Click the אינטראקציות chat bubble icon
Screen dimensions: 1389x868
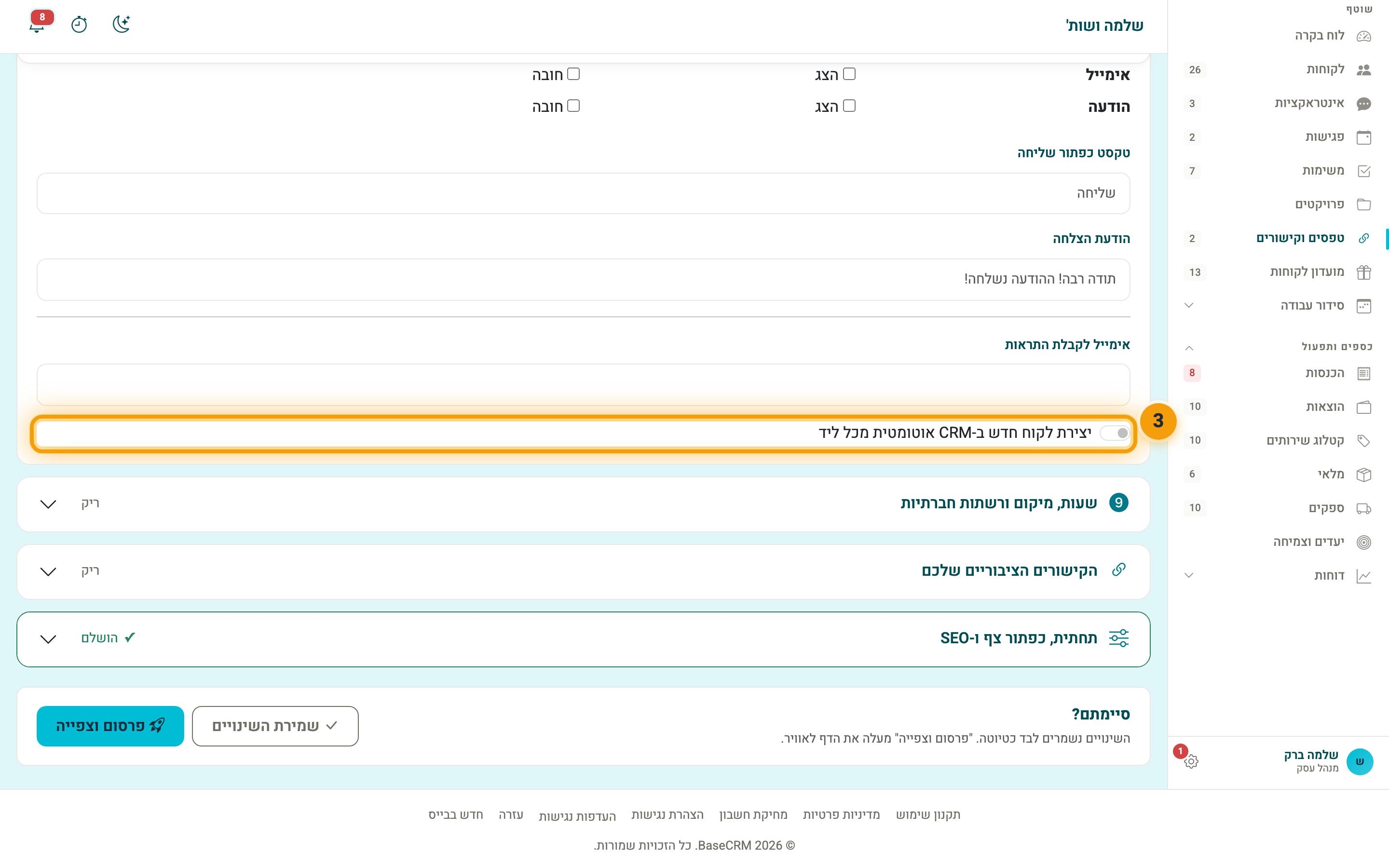1364,104
